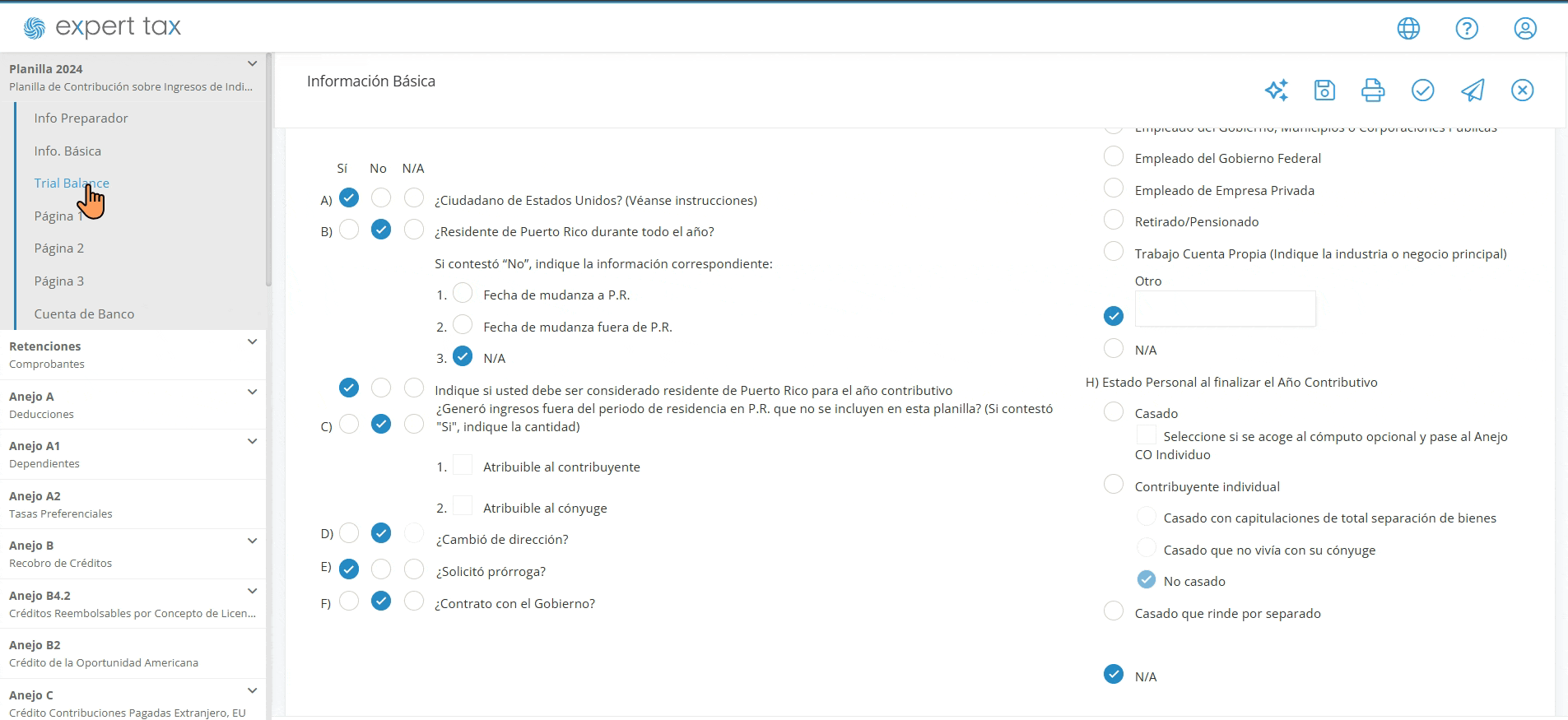Open the help question mark icon

[1467, 28]
